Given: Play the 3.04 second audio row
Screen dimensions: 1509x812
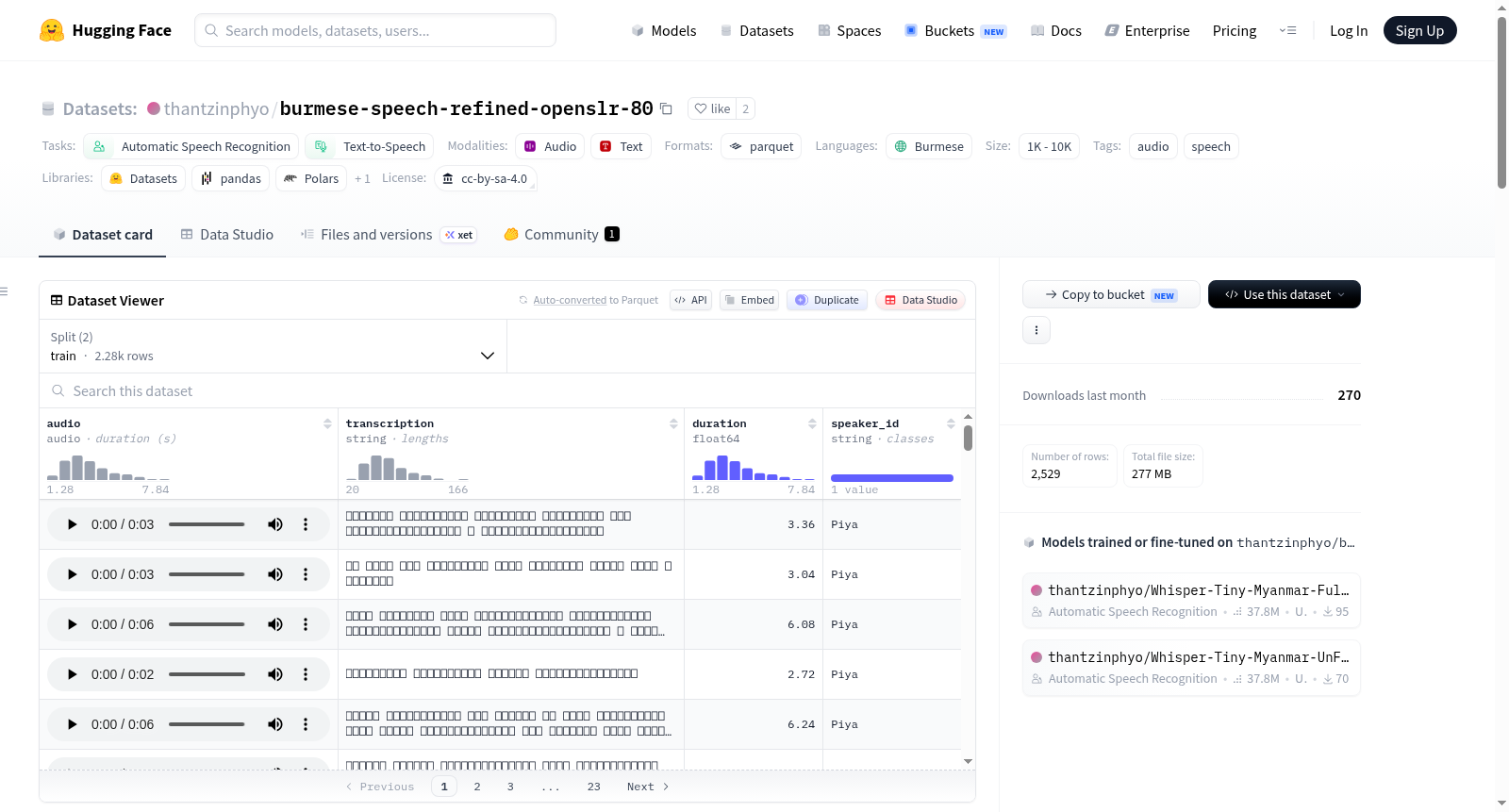Looking at the screenshot, I should tap(72, 574).
